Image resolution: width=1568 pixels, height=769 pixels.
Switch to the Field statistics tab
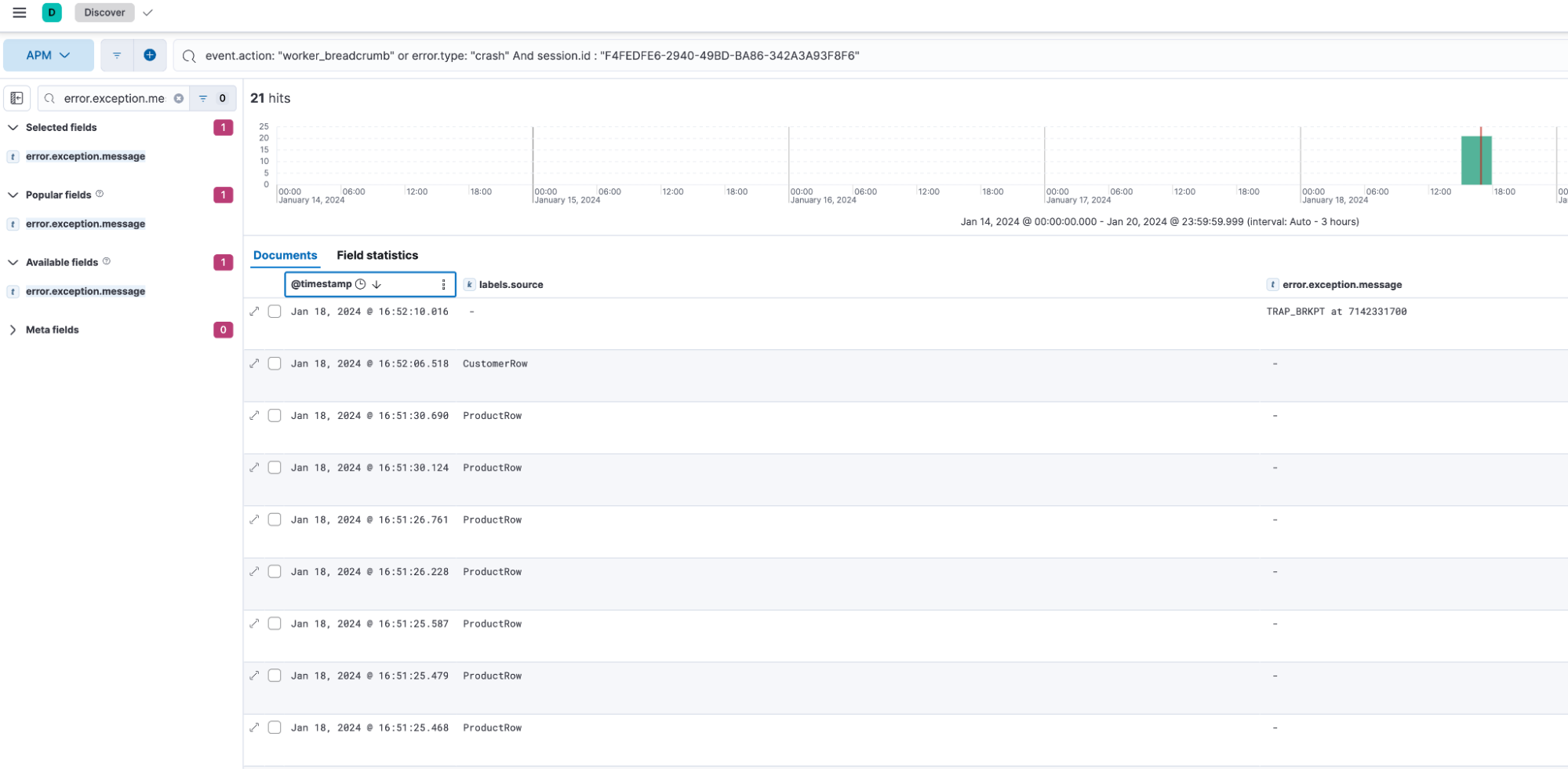coord(377,255)
